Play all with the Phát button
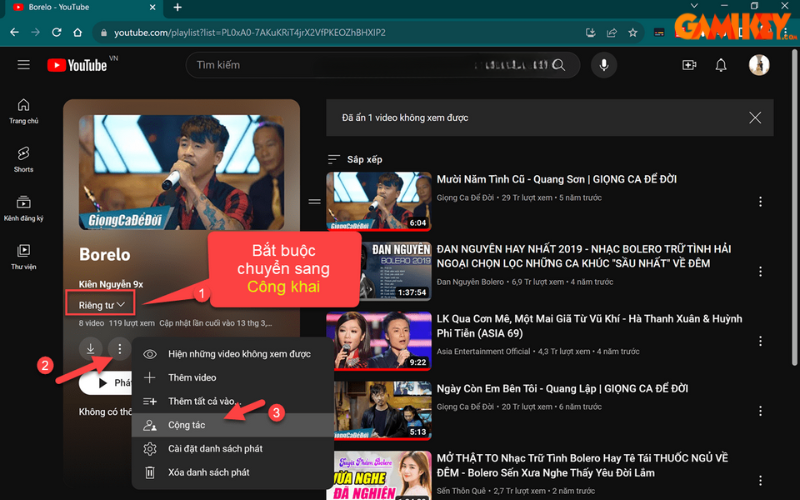This screenshot has height=500, width=800. pos(106,383)
